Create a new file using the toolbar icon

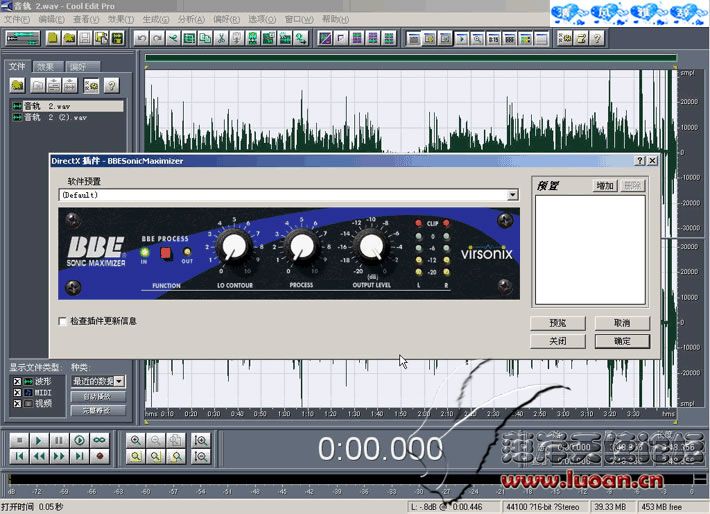pos(53,38)
